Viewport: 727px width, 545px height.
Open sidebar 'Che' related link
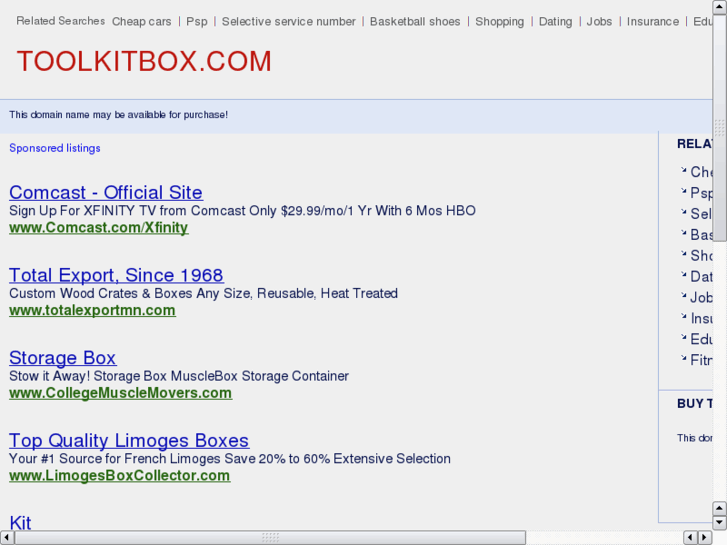(x=701, y=172)
